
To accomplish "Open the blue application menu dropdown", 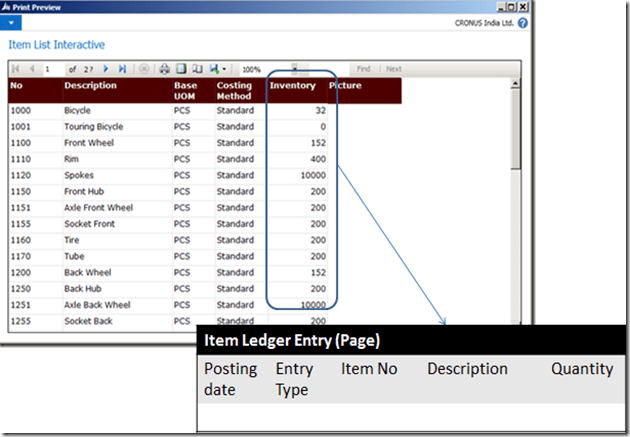I will click(x=9, y=21).
